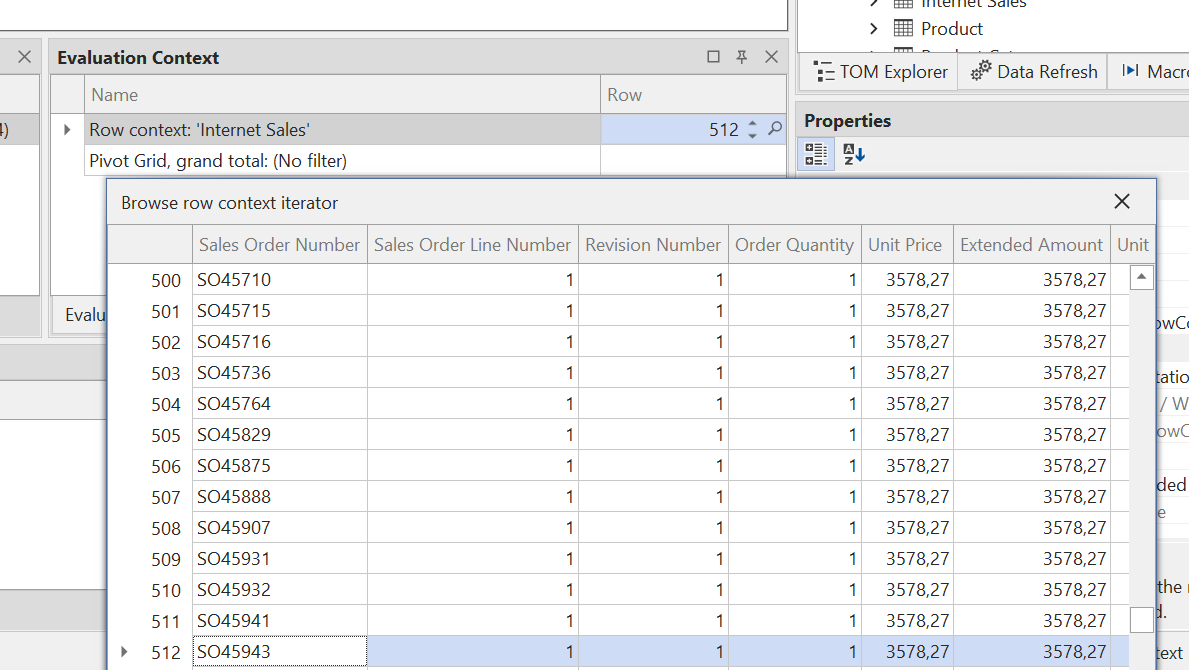Switch to the Data Refresh tab
Screen dimensions: 1189x670
pyautogui.click(x=1034, y=72)
